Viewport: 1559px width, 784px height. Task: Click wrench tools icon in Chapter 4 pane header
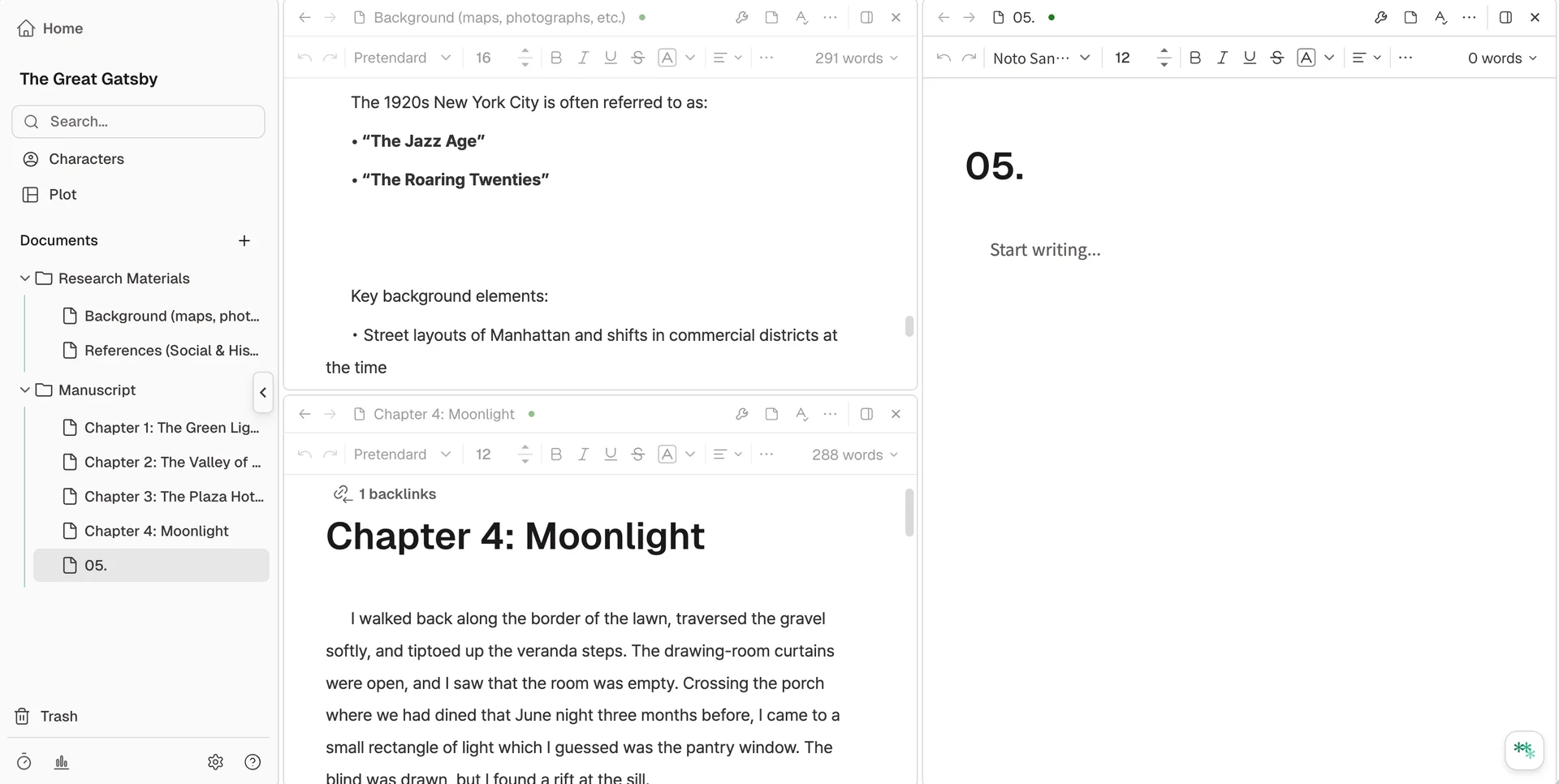pyautogui.click(x=742, y=414)
